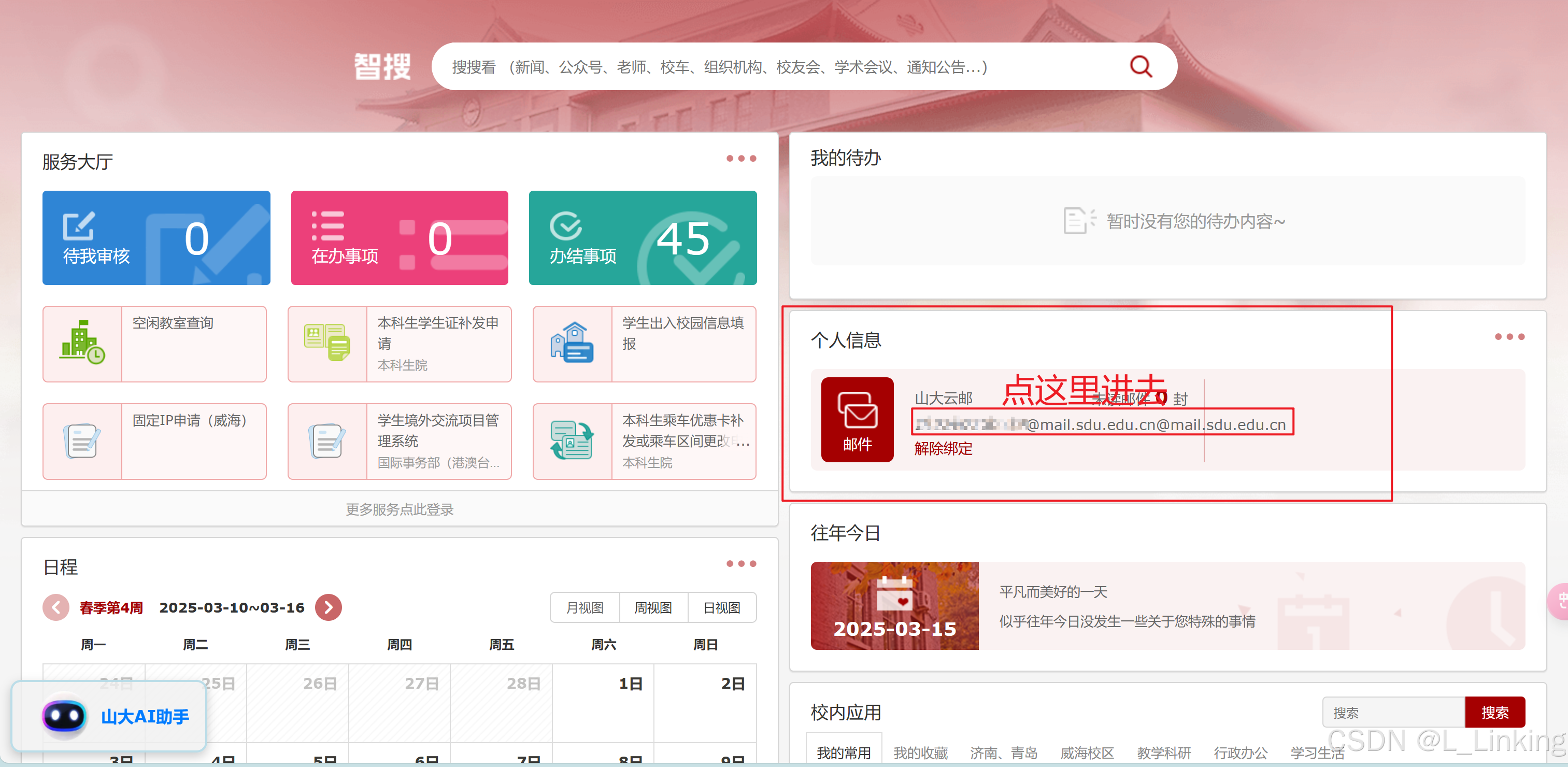Click the magnifier search icon in the 智搜 bar
This screenshot has height=767, width=1568.
[x=1141, y=67]
